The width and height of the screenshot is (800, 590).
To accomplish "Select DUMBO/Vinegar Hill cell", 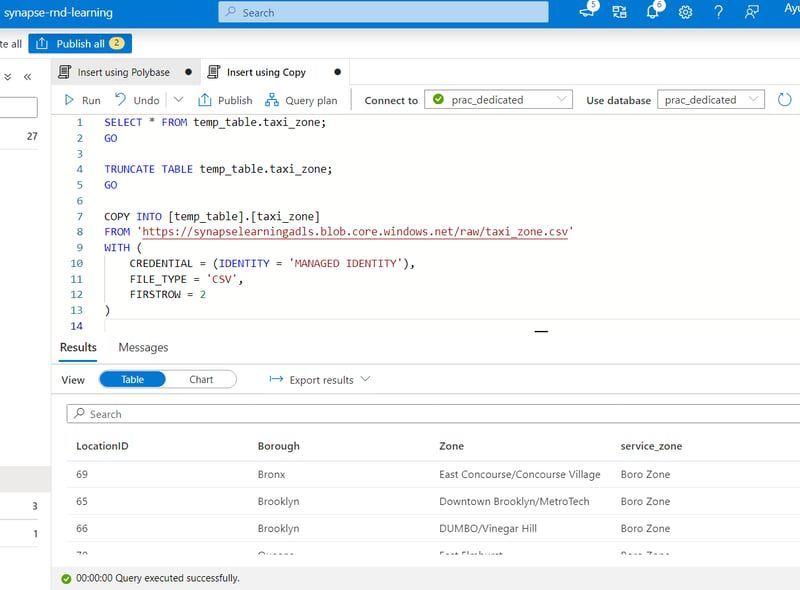I will coord(488,528).
